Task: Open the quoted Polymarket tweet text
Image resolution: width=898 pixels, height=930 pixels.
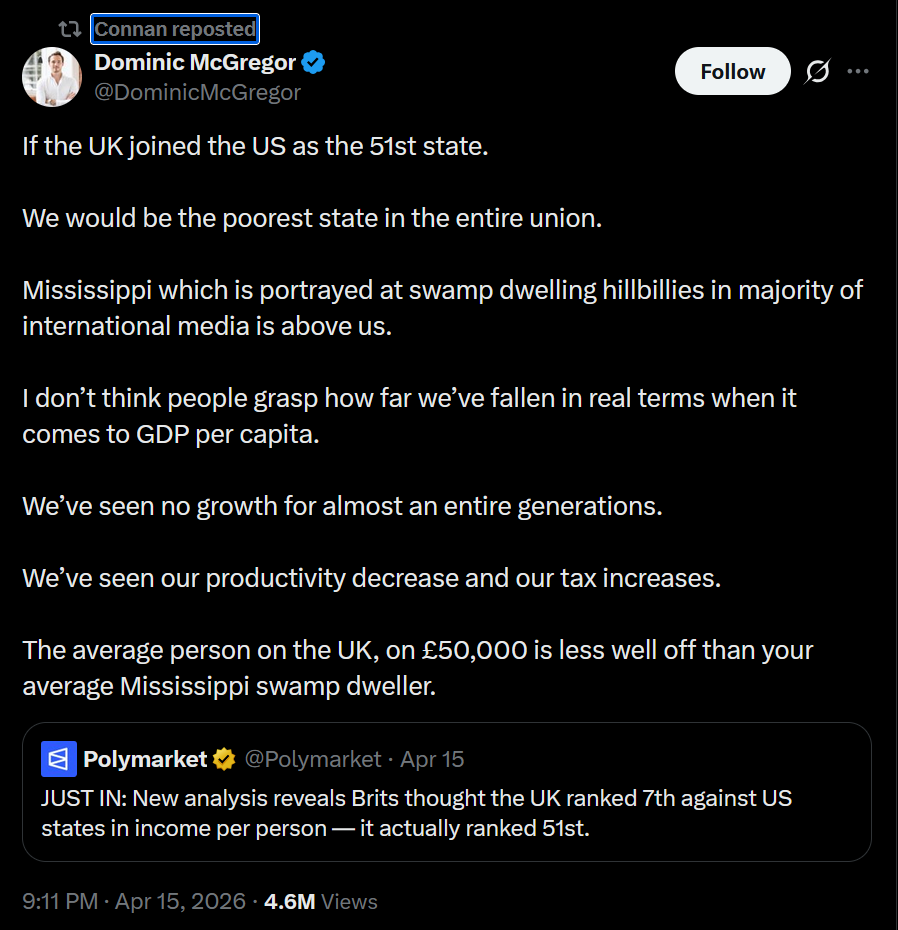Action: click(400, 813)
